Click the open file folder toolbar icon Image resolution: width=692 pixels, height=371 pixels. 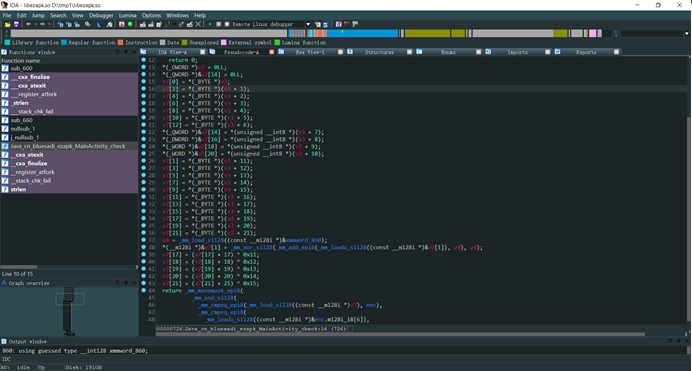tap(8, 24)
